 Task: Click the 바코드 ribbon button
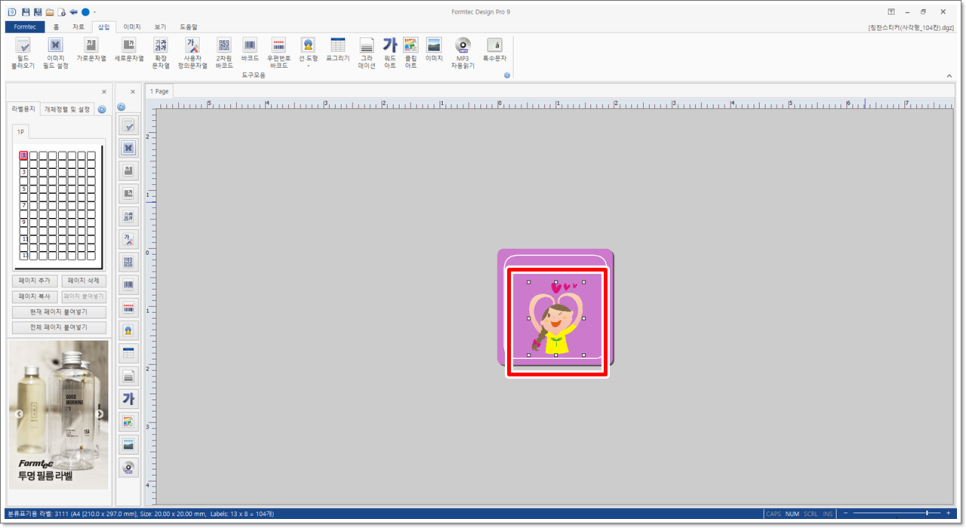[250, 49]
